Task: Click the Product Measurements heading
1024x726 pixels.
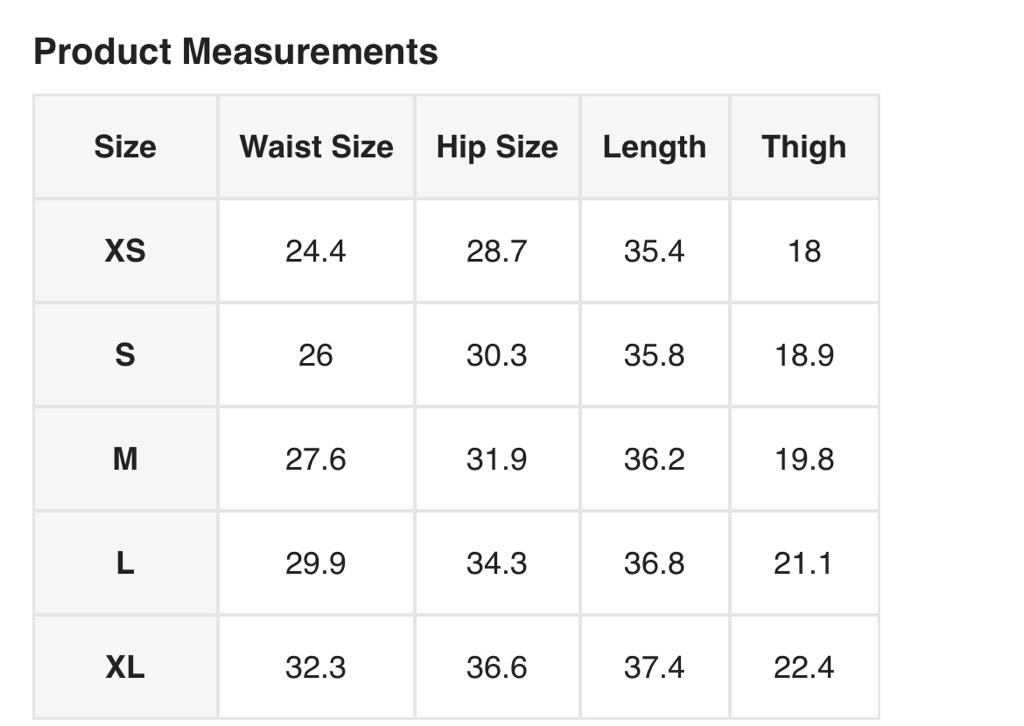Action: 235,52
